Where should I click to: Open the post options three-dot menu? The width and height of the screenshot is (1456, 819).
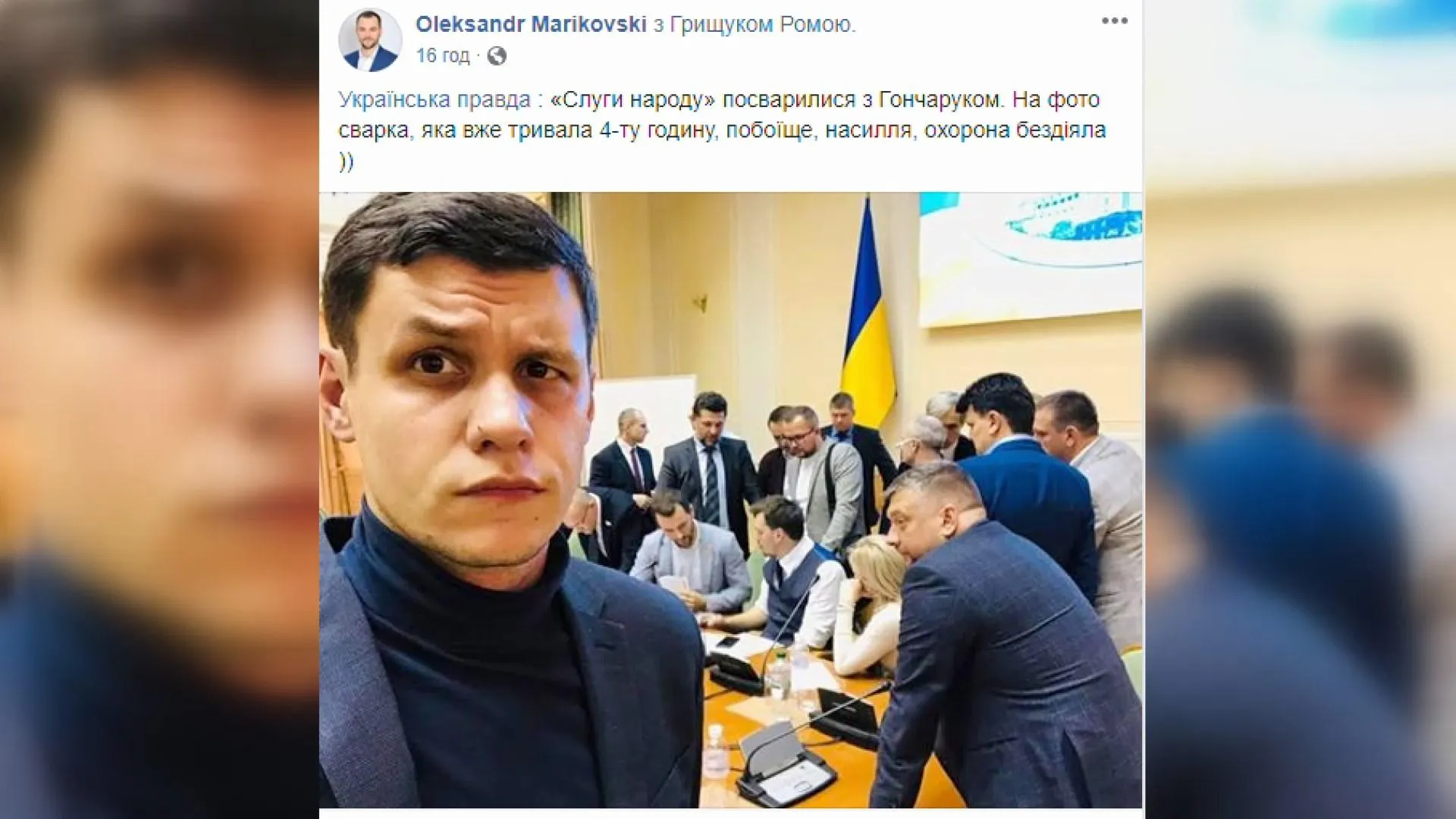coord(1115,21)
